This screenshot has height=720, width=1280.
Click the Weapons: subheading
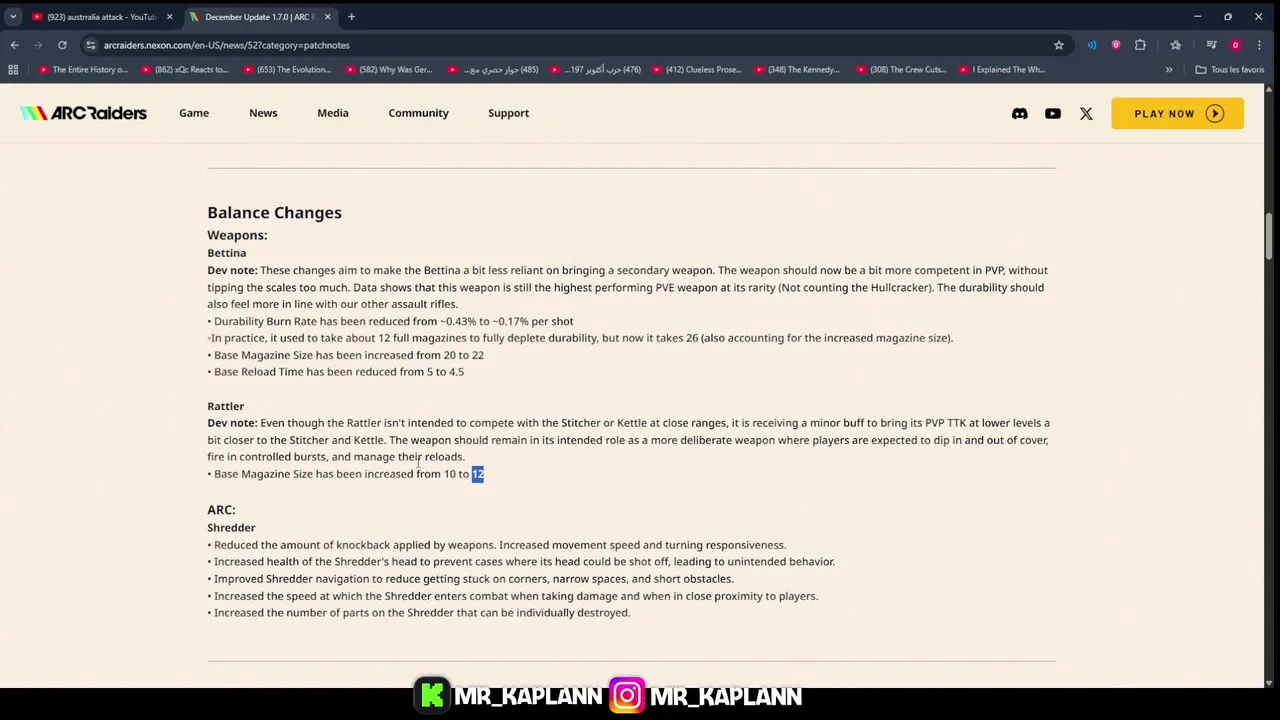pos(237,235)
